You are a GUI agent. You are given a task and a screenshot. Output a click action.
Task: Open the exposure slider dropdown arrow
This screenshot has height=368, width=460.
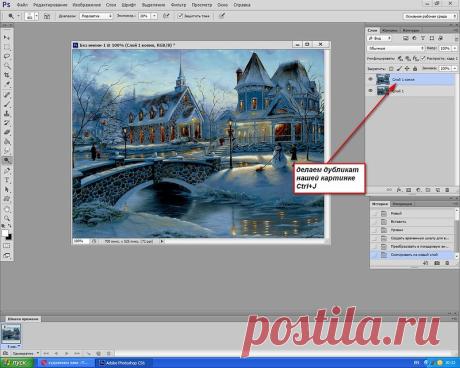pyautogui.click(x=154, y=16)
